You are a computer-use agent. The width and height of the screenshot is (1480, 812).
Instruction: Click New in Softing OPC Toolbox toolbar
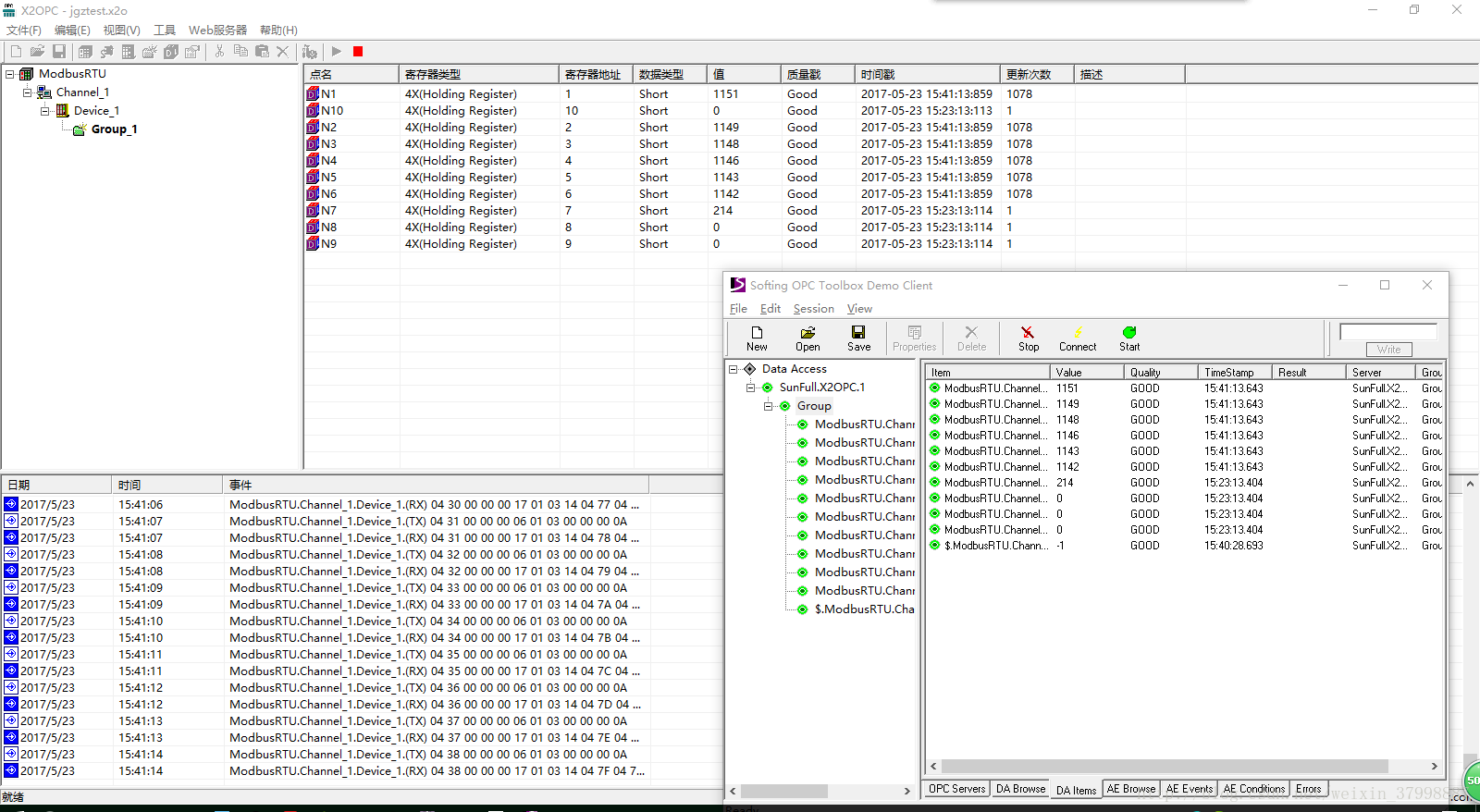click(x=757, y=338)
